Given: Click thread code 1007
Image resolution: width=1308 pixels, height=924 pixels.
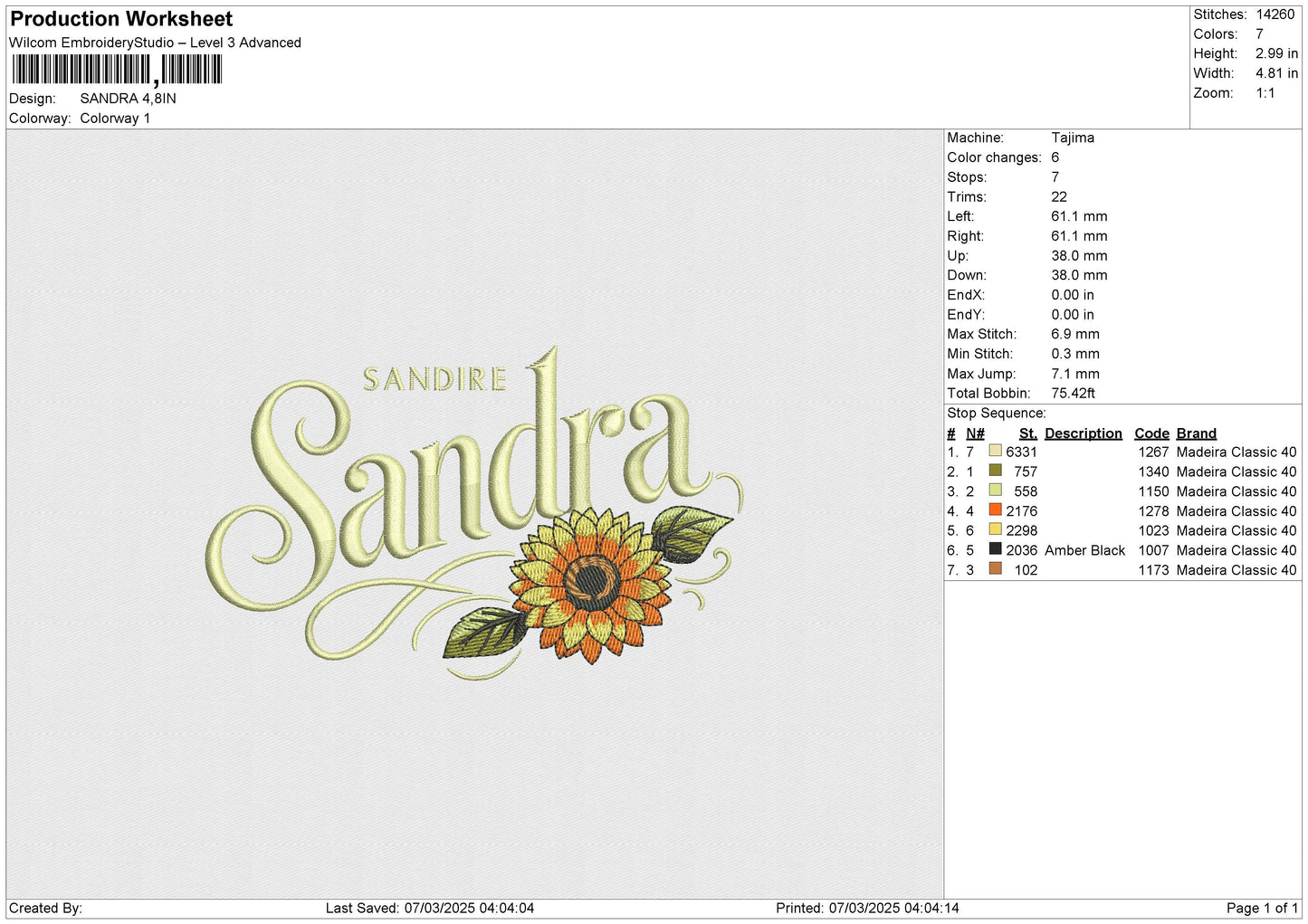Looking at the screenshot, I should pos(1153,550).
